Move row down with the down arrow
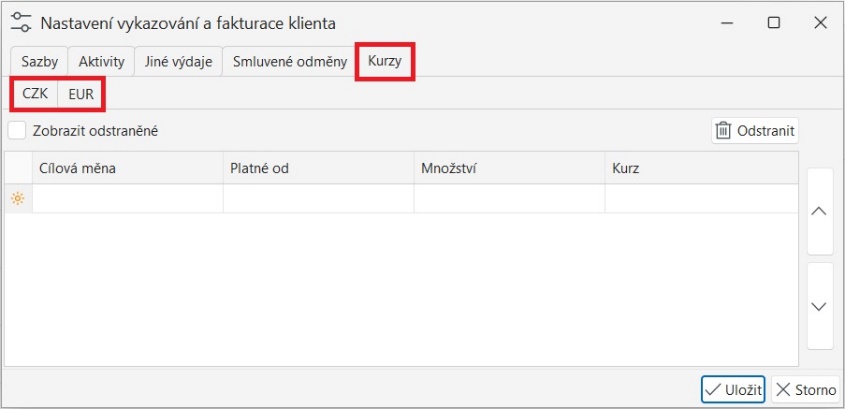The image size is (845, 409). pyautogui.click(x=818, y=306)
